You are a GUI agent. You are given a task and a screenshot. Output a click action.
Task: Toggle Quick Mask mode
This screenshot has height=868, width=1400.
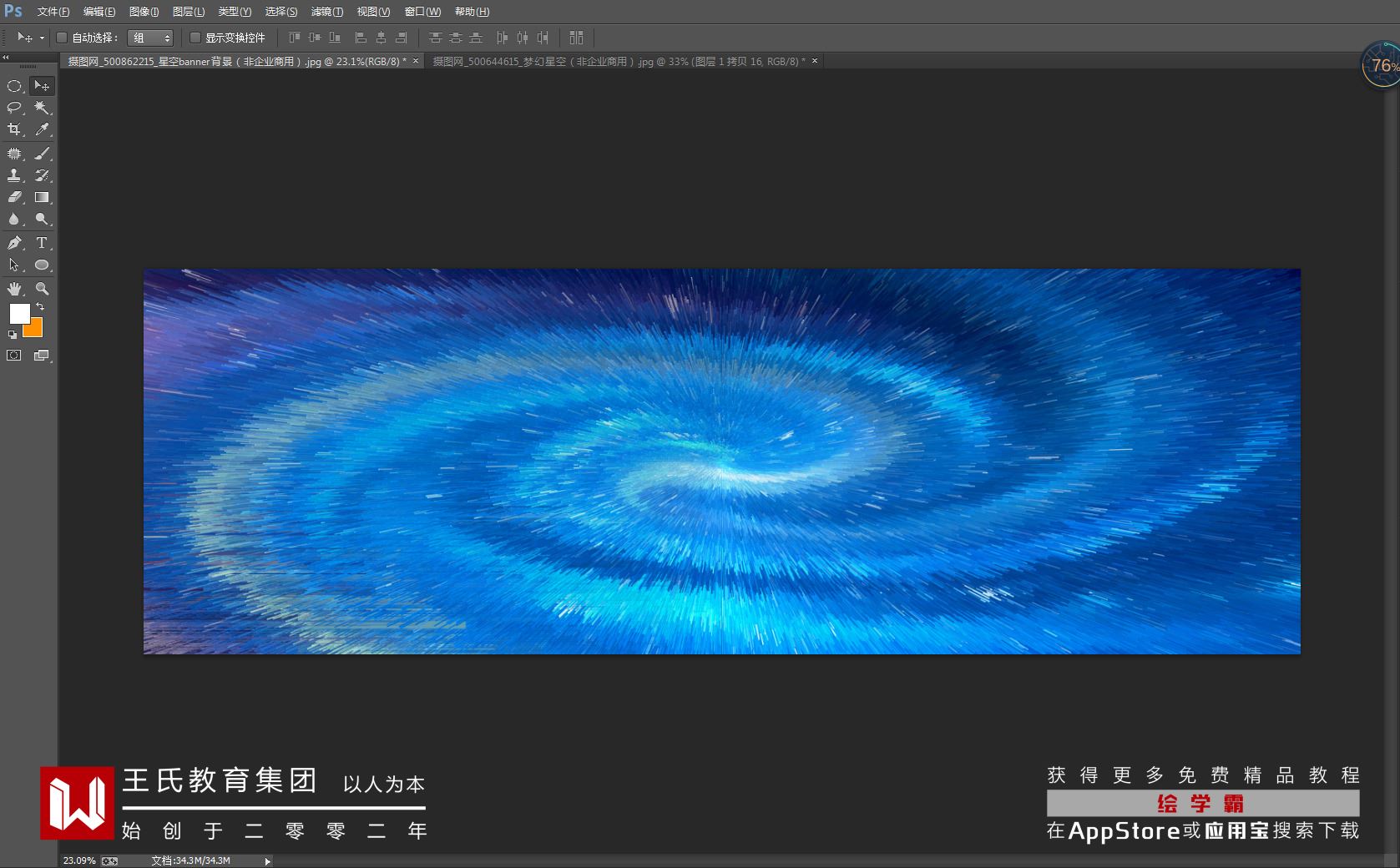[14, 356]
